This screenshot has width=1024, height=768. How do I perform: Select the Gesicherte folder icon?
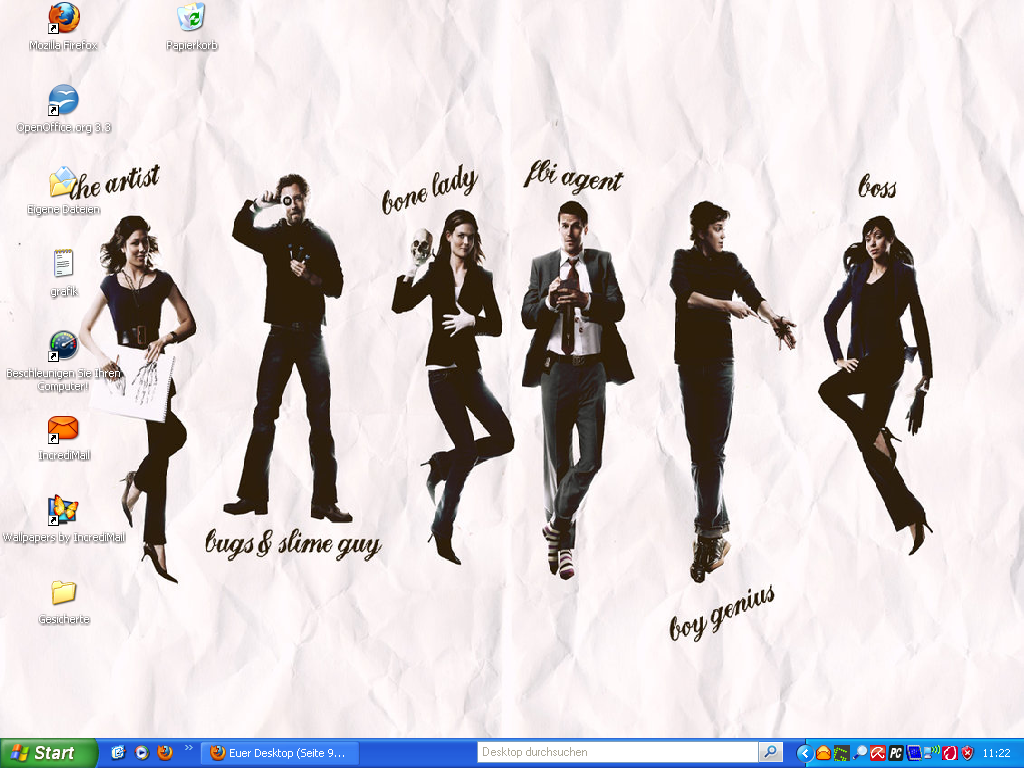click(63, 601)
